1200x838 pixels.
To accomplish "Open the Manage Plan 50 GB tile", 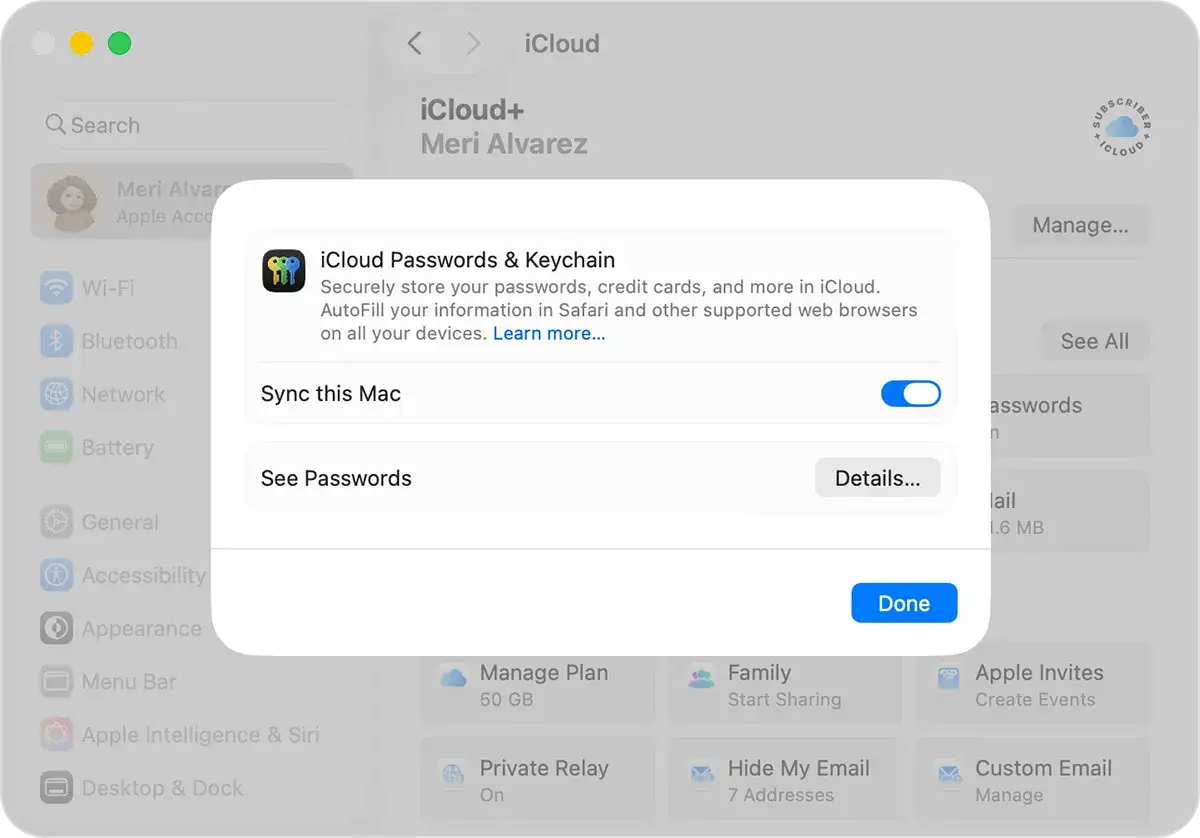I will [538, 686].
